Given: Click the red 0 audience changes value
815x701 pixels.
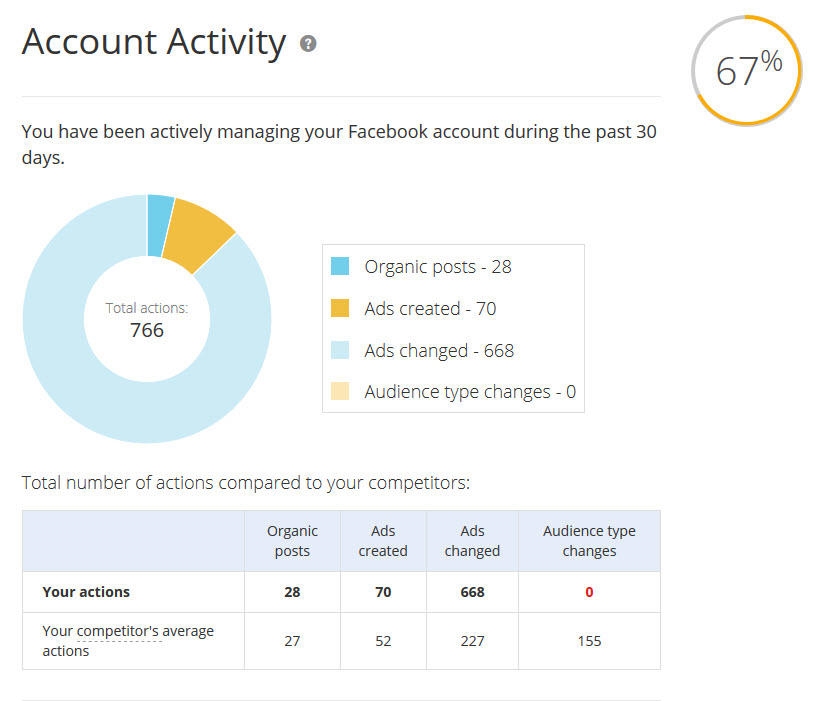Looking at the screenshot, I should coord(589,592).
